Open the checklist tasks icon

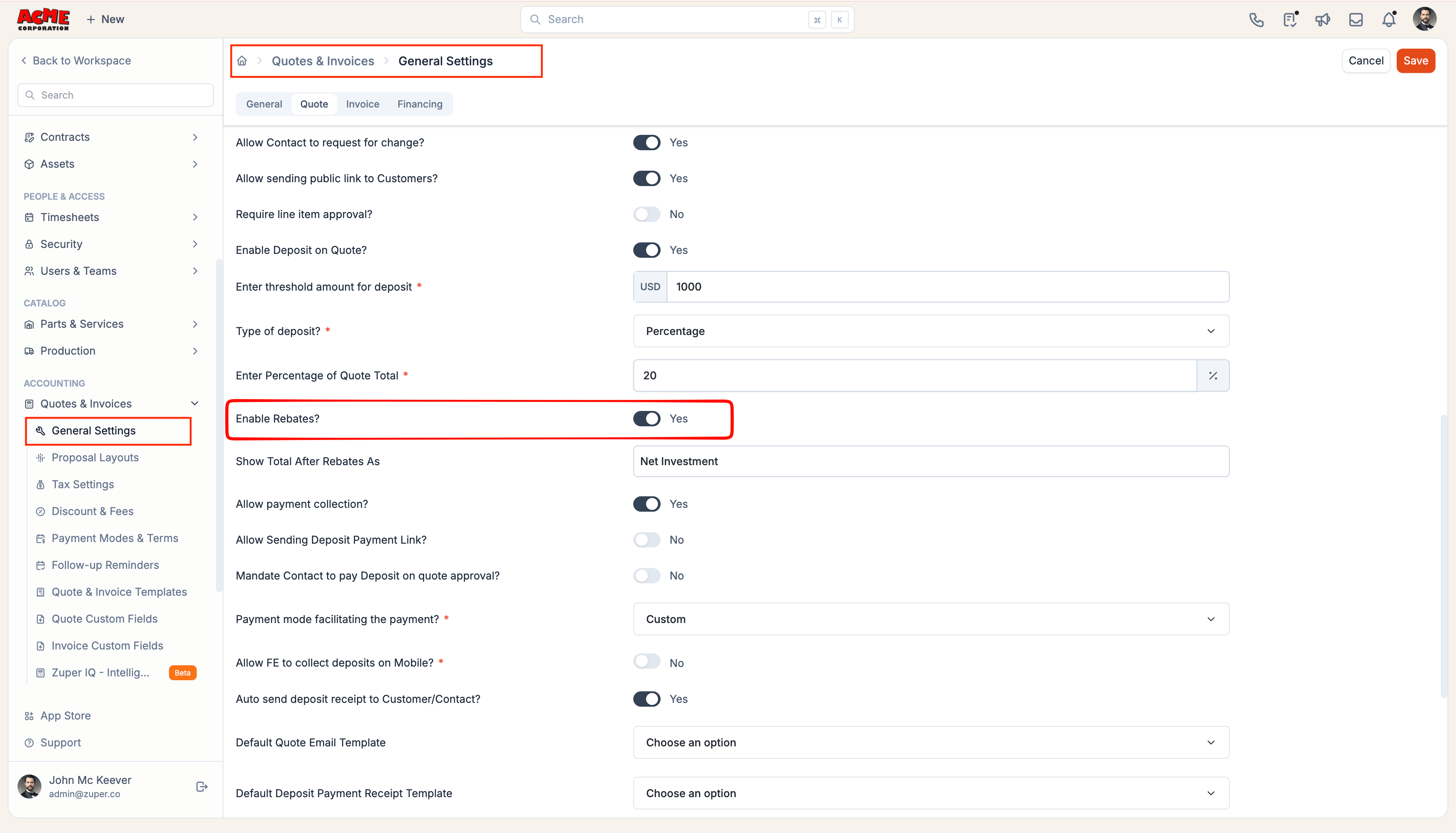coord(1290,20)
